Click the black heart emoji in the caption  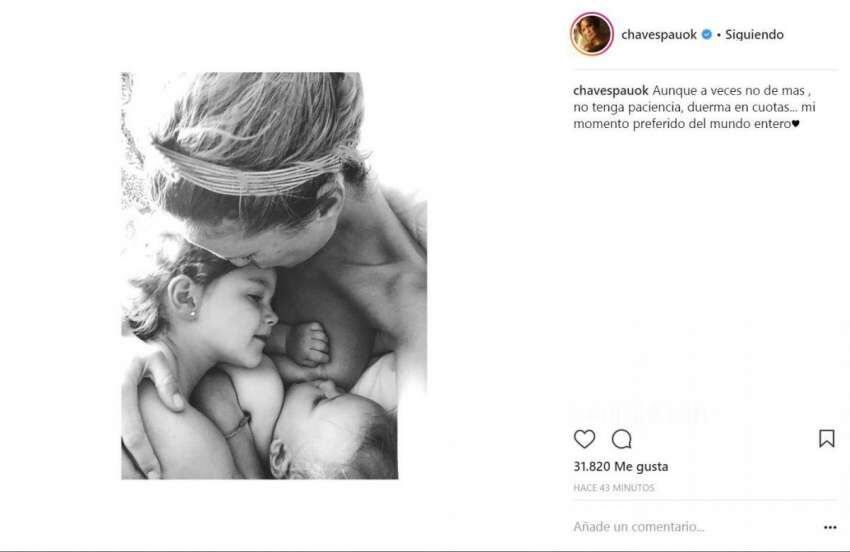(795, 124)
